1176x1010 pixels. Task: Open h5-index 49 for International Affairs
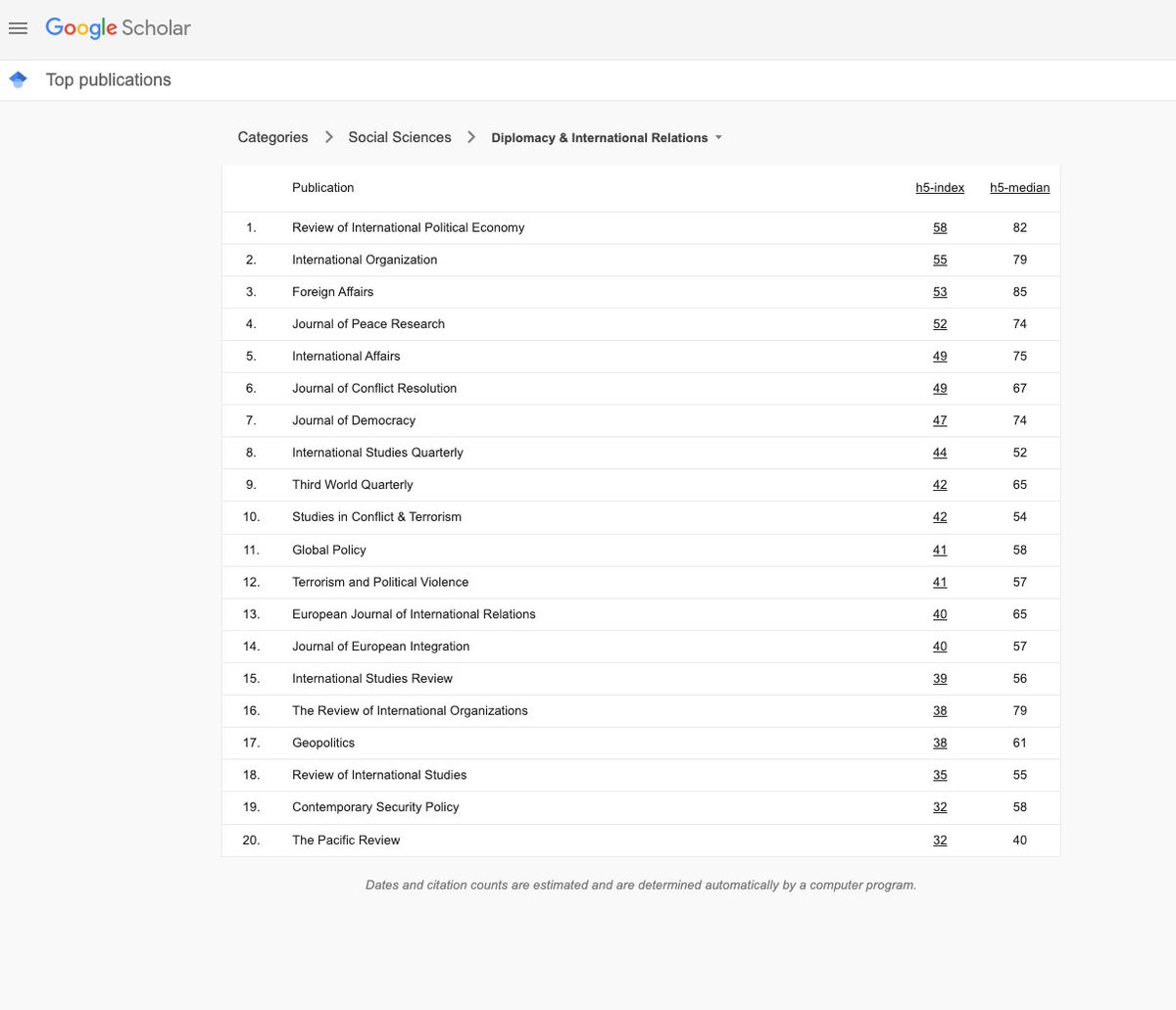pyautogui.click(x=940, y=357)
